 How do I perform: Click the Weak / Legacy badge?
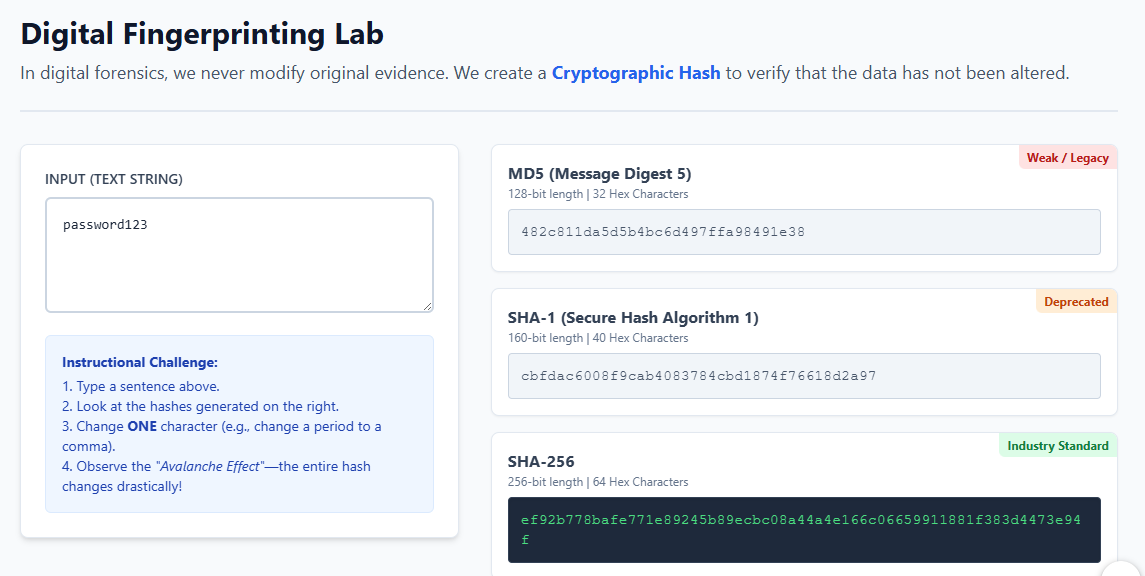[x=1067, y=158]
